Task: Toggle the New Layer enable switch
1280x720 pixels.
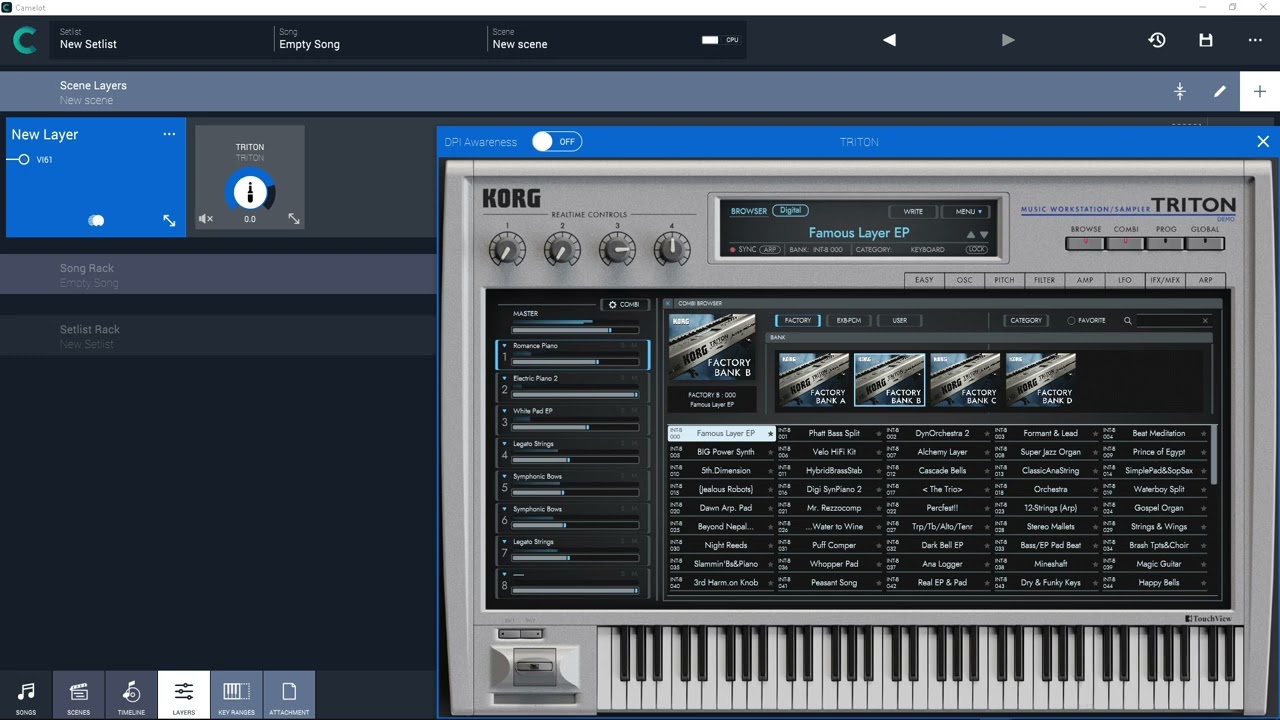Action: coord(96,220)
